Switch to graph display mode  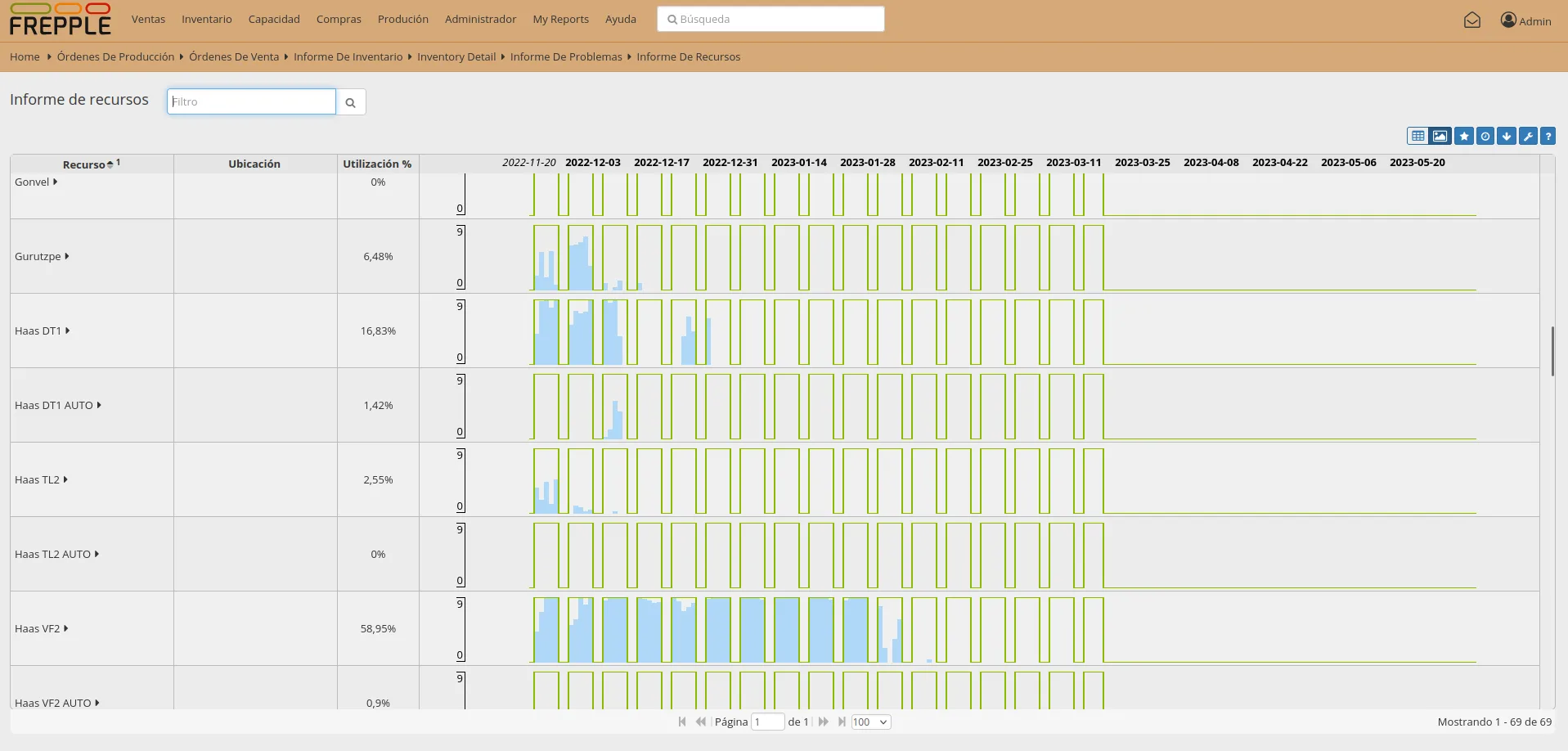click(1440, 136)
